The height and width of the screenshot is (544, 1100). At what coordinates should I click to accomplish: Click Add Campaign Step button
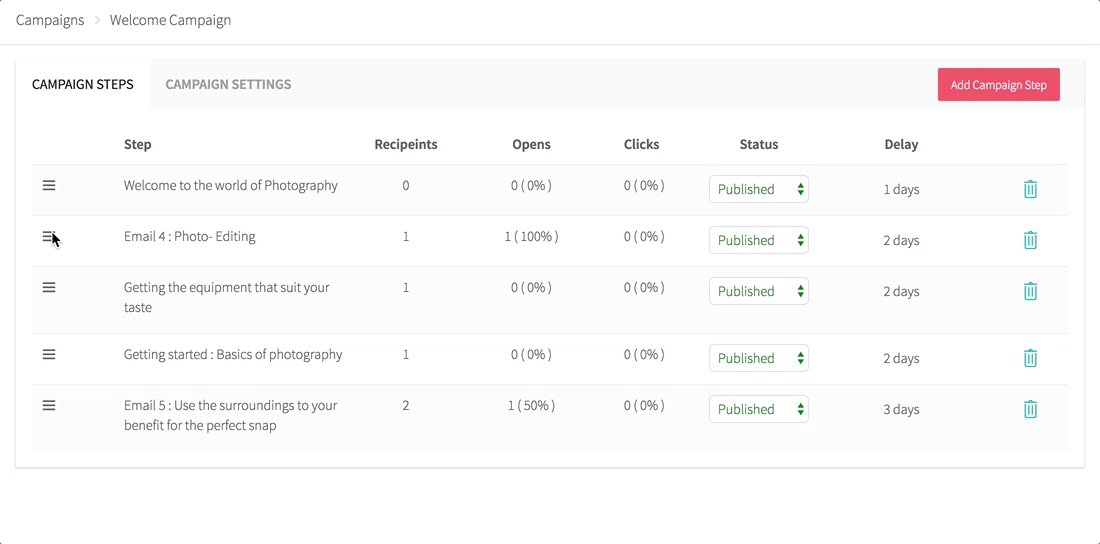click(998, 85)
